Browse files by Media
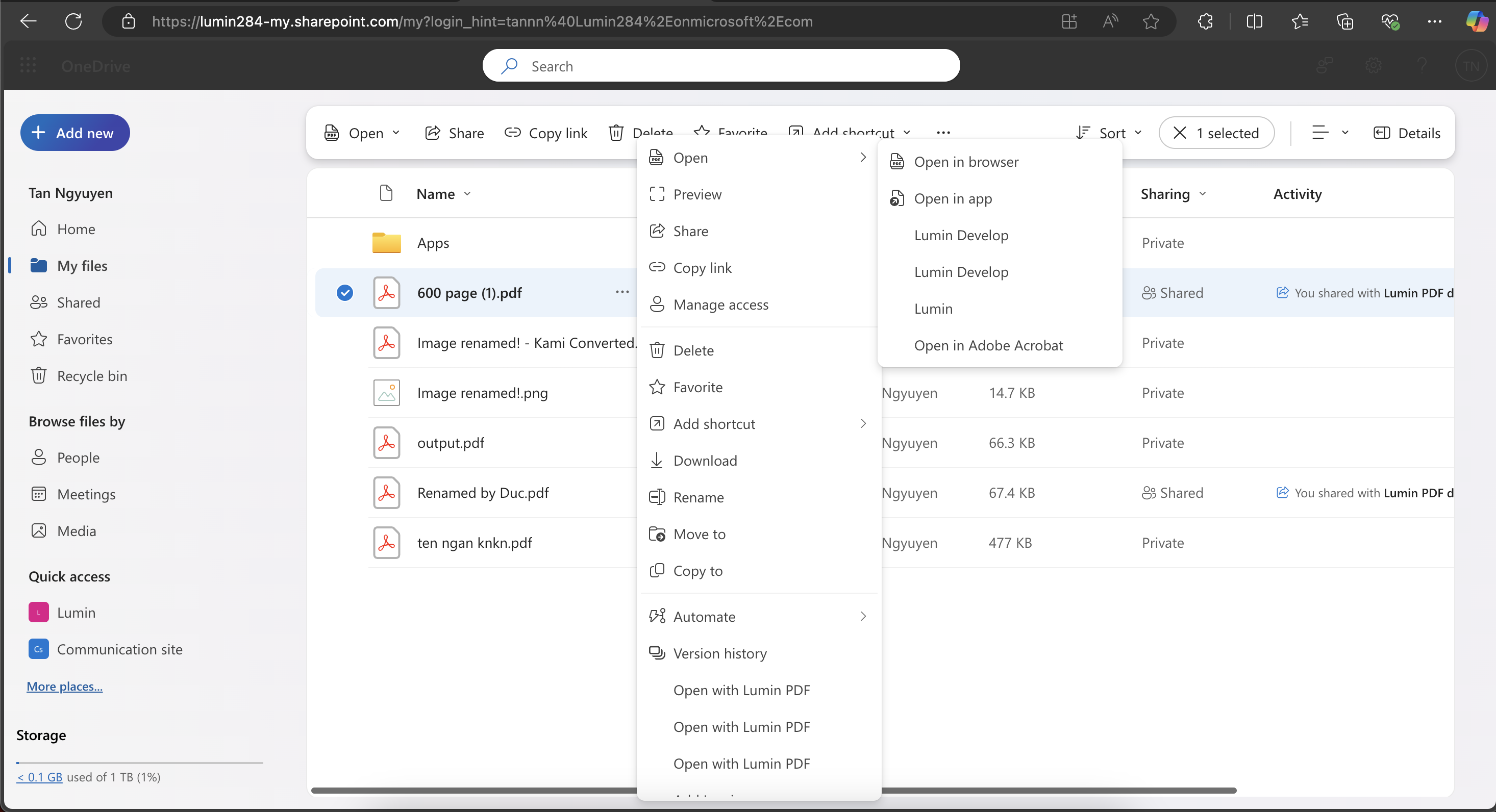1496x812 pixels. pyautogui.click(x=63, y=530)
